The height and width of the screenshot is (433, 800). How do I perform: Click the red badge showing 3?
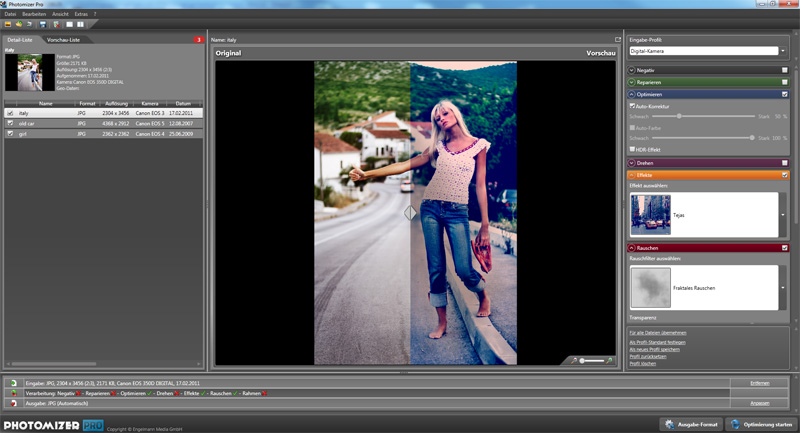198,39
